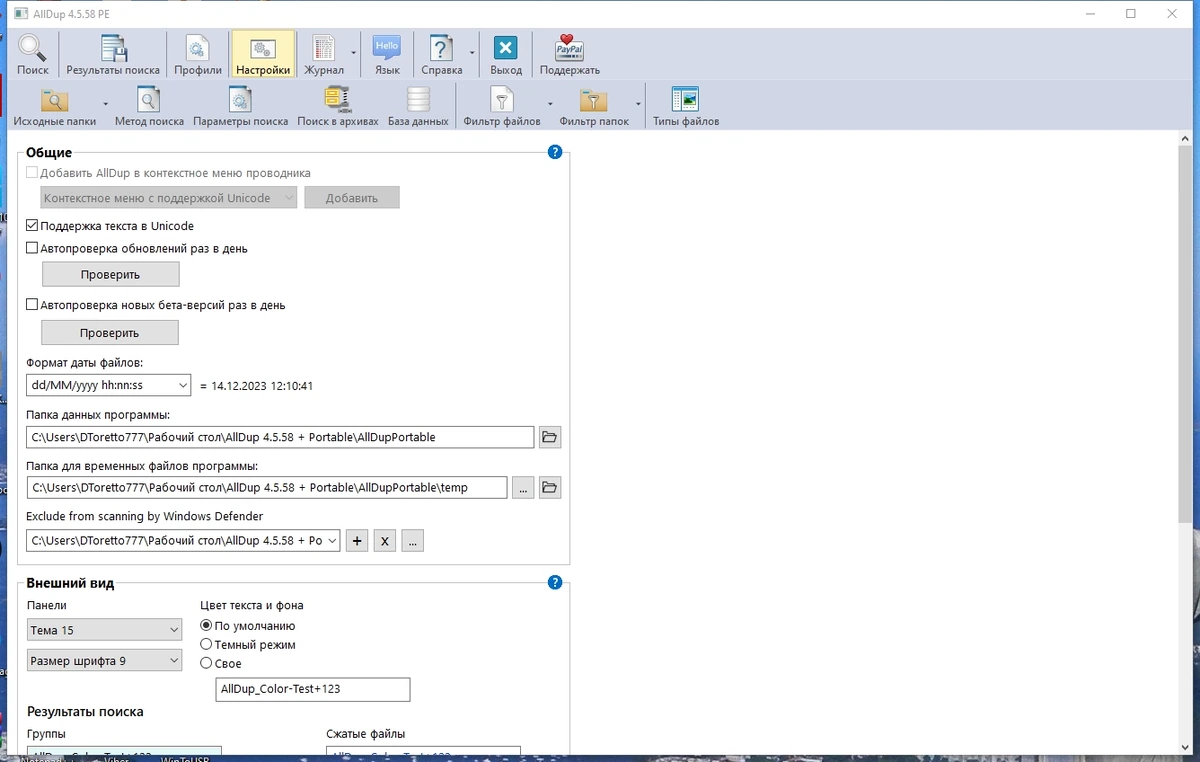
Task: Click Проверить button under beta-version check
Action: (110, 332)
